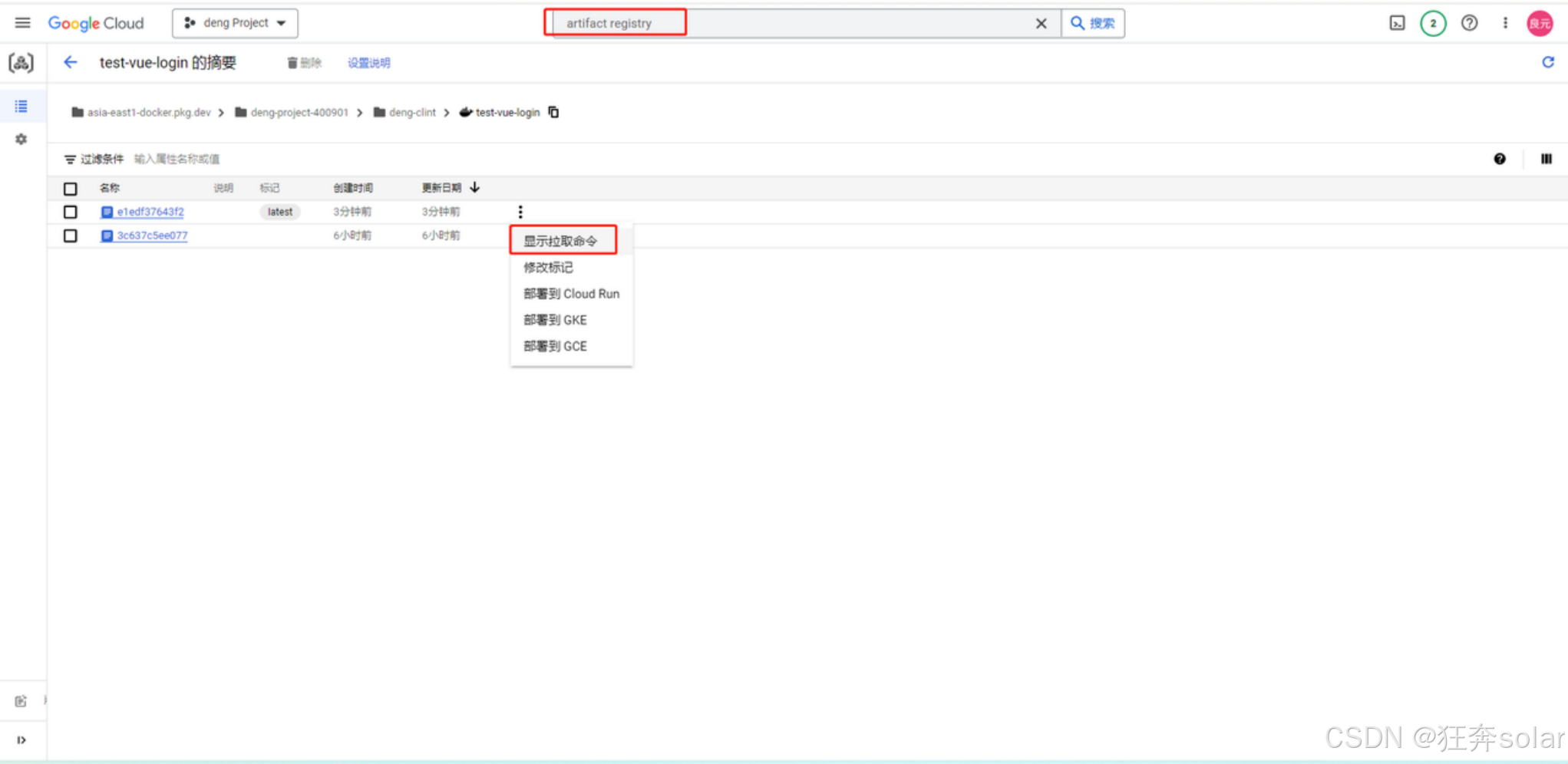This screenshot has height=764, width=1568.
Task: Go back using the left arrow
Action: click(x=71, y=63)
